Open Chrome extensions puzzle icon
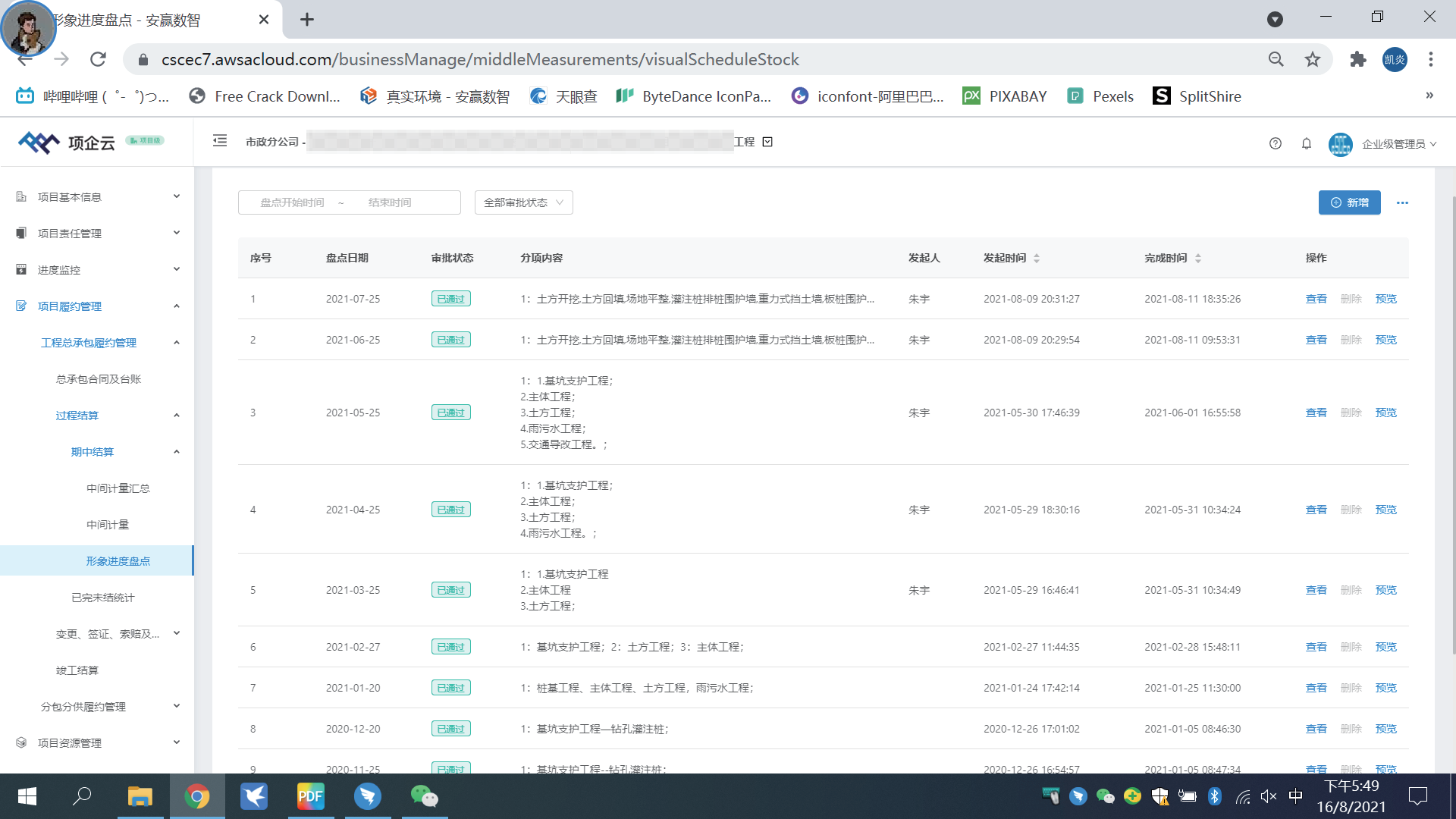This screenshot has width=1456, height=819. click(x=1357, y=59)
